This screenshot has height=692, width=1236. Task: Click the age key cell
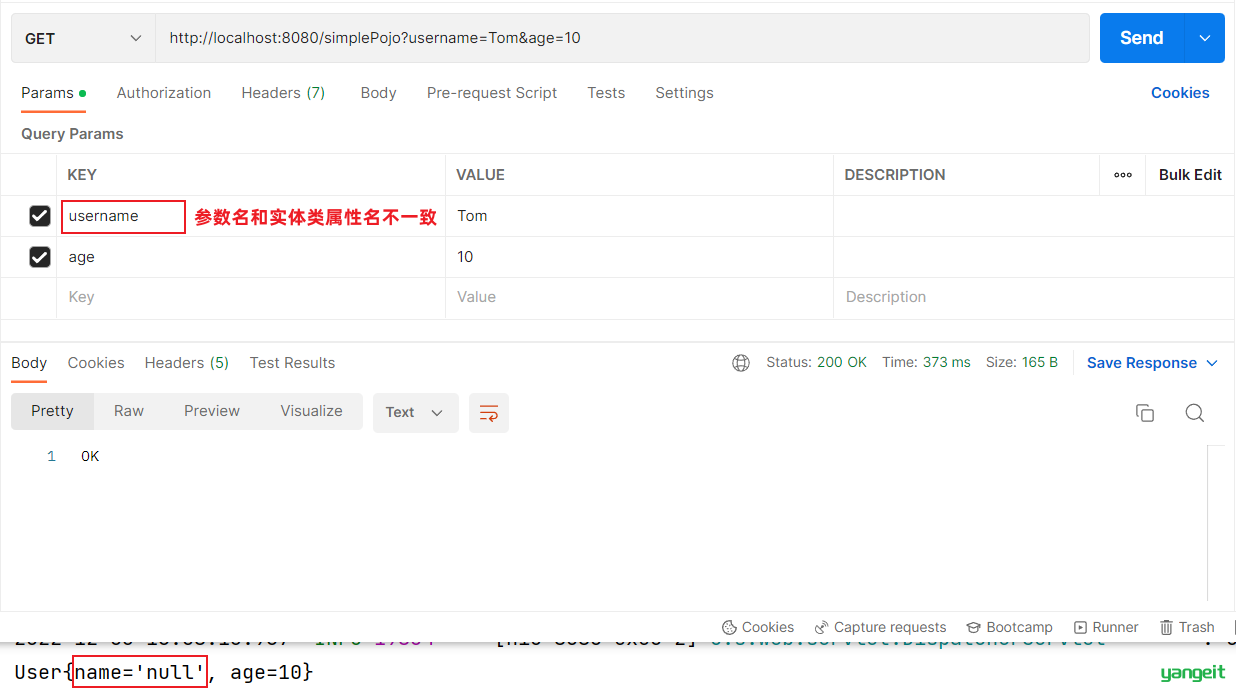pos(251,257)
